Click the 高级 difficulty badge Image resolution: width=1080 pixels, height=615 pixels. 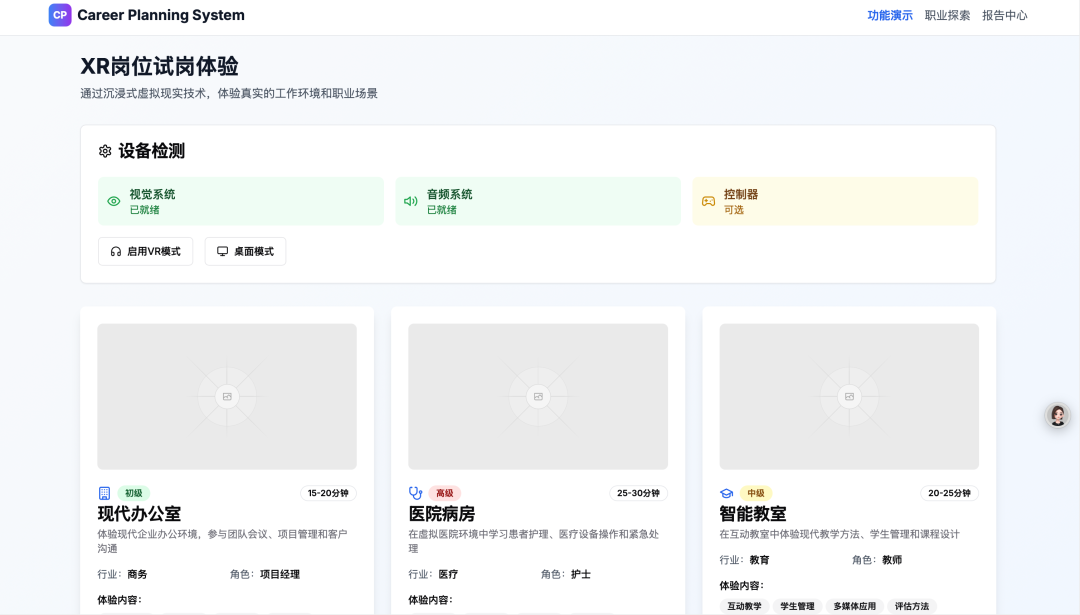pyautogui.click(x=445, y=493)
